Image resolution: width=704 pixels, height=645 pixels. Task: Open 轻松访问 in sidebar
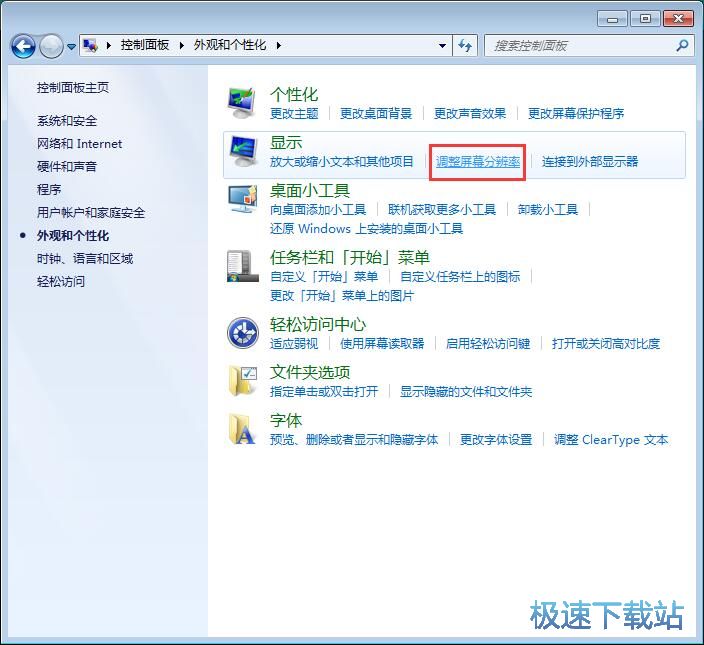(x=61, y=281)
